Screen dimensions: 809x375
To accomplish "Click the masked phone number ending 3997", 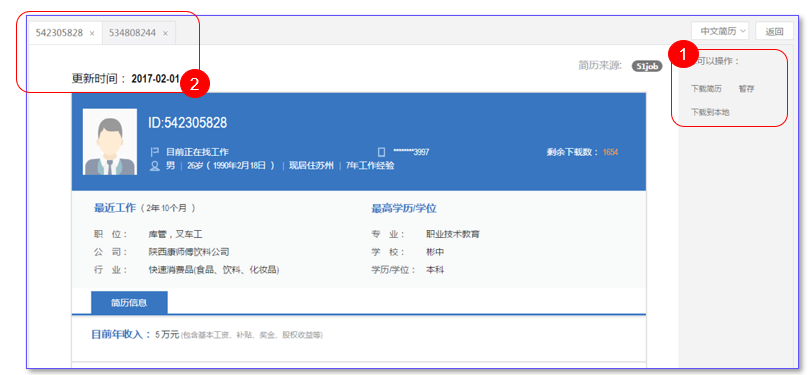I will click(x=411, y=152).
